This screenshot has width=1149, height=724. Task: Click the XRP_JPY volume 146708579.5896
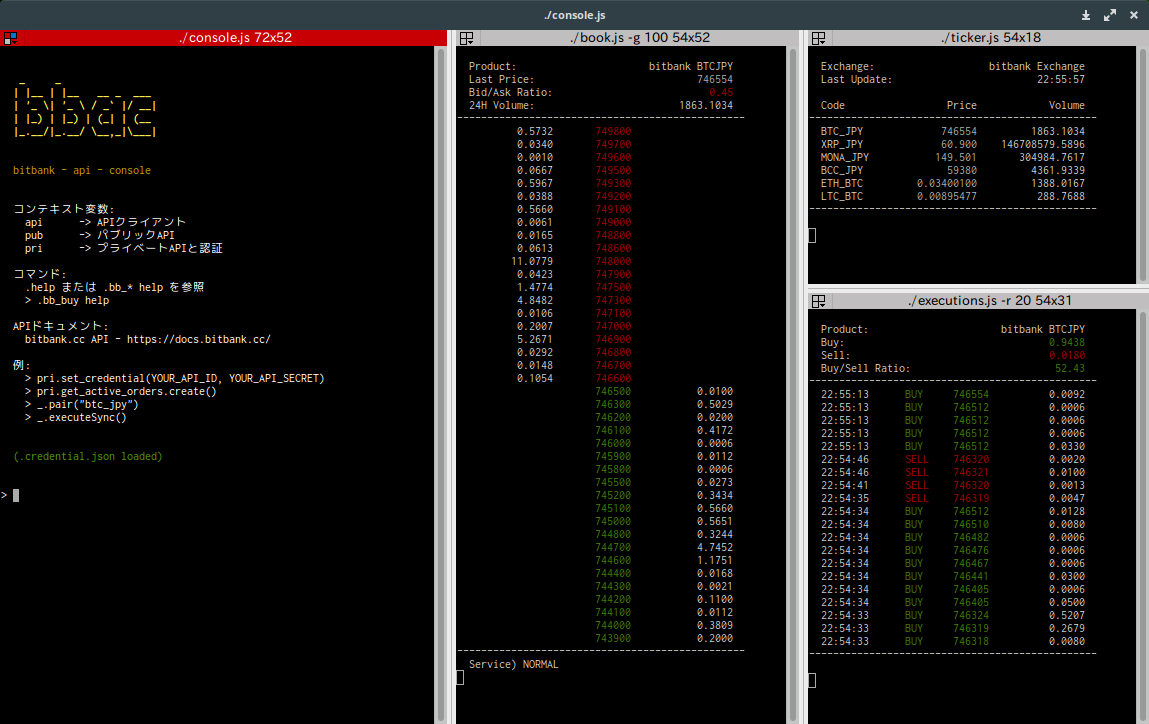pyautogui.click(x=1043, y=144)
